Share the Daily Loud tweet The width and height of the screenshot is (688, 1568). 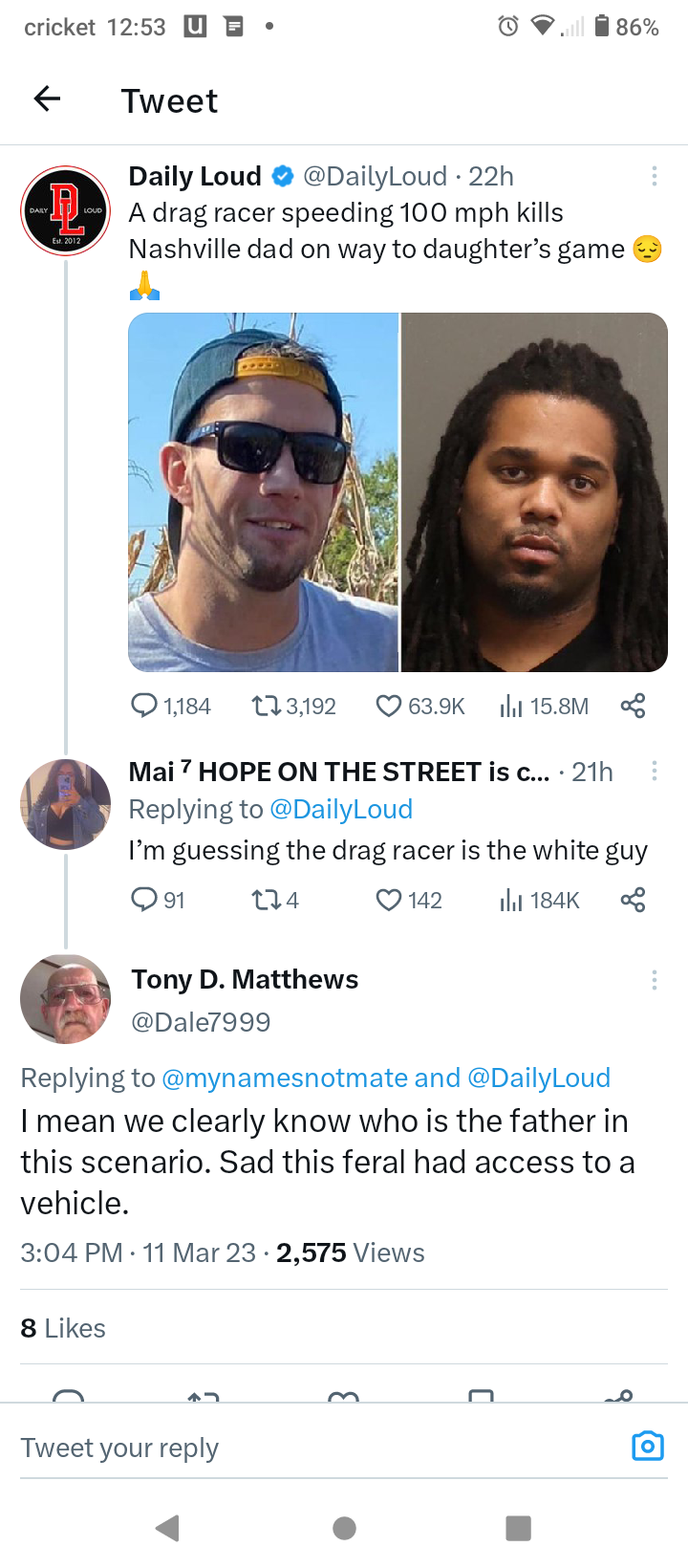(633, 706)
